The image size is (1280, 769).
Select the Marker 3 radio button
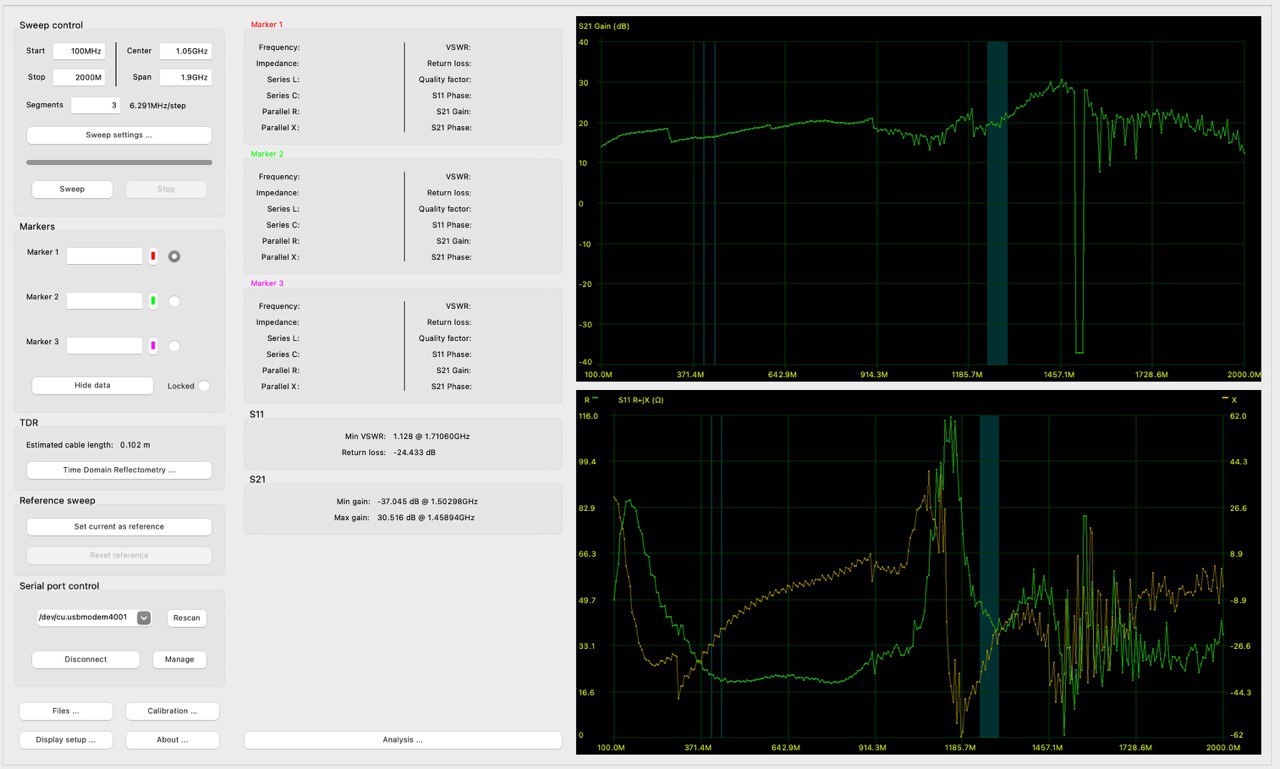(174, 346)
